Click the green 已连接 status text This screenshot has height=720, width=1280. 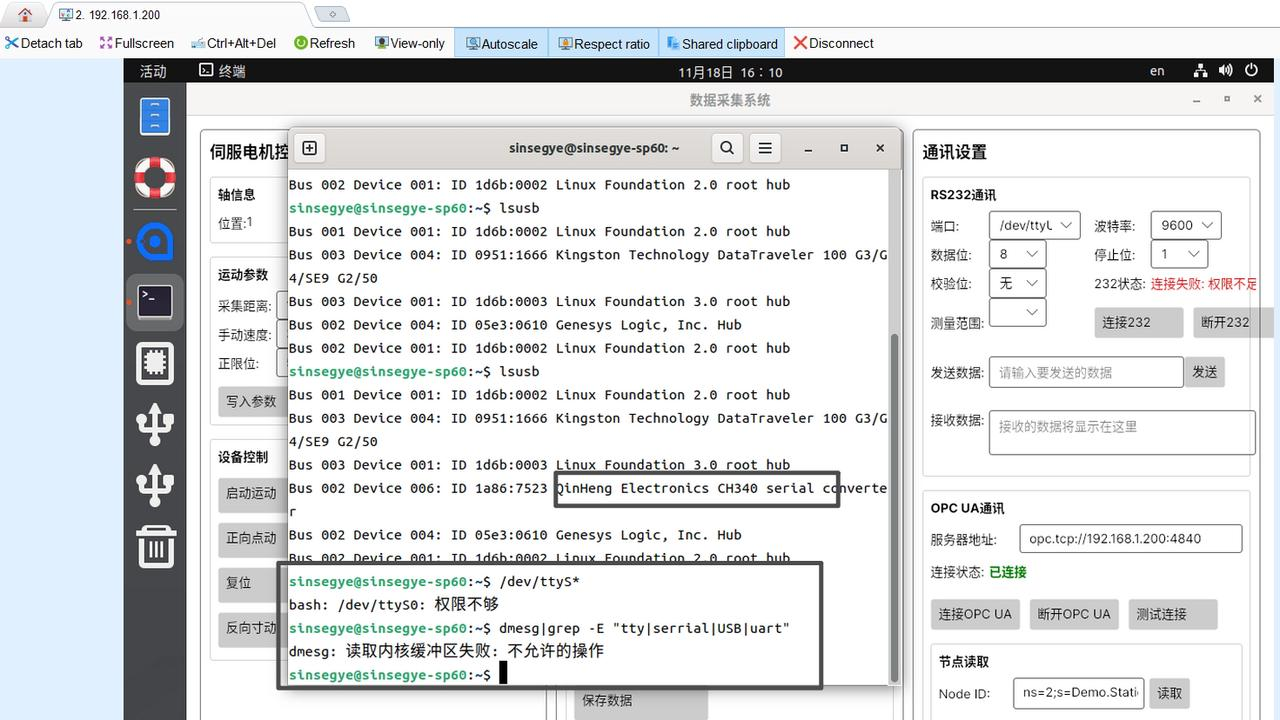click(1008, 572)
